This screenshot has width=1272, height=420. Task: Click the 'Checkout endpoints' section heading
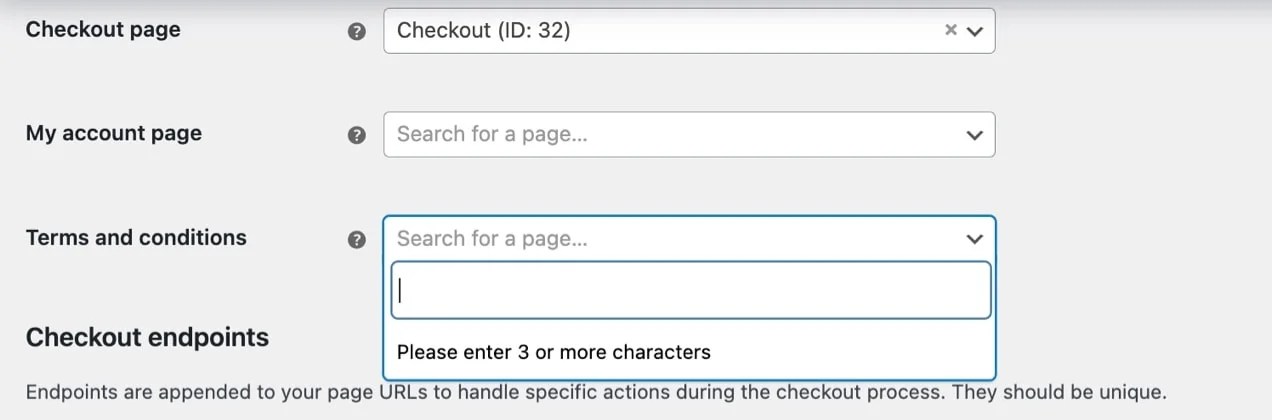[147, 337]
